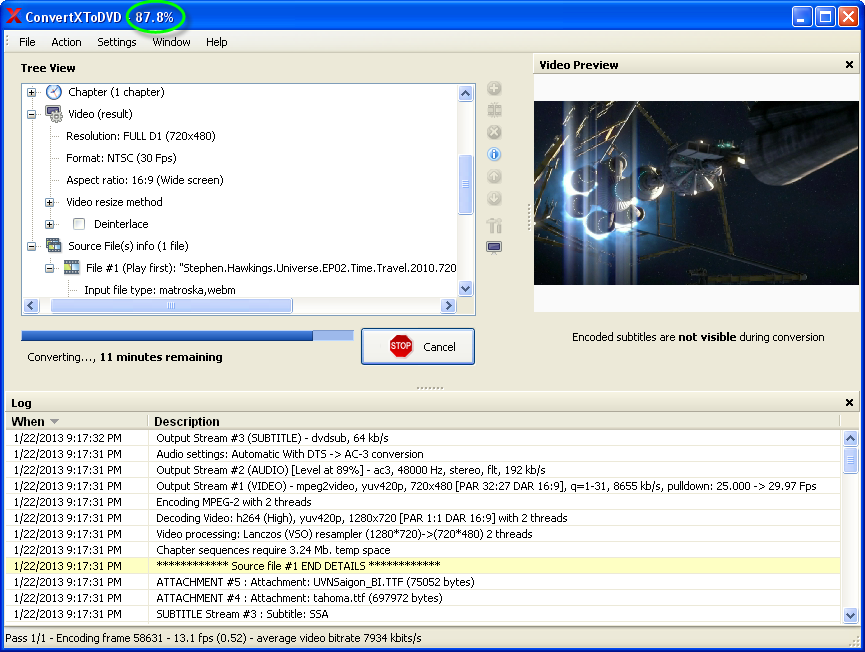
Task: Click the Video (result) gear monitor icon
Action: (54, 114)
